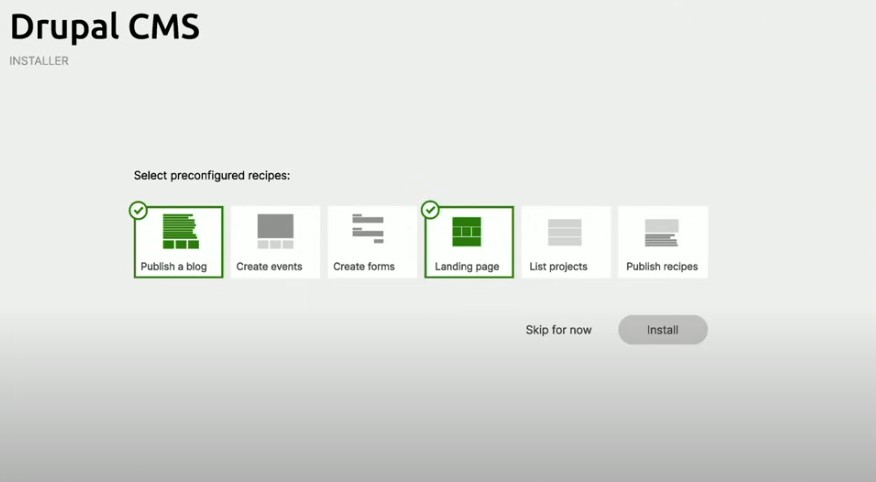This screenshot has height=482, width=876.
Task: Click the List projects label
Action: pos(559,267)
